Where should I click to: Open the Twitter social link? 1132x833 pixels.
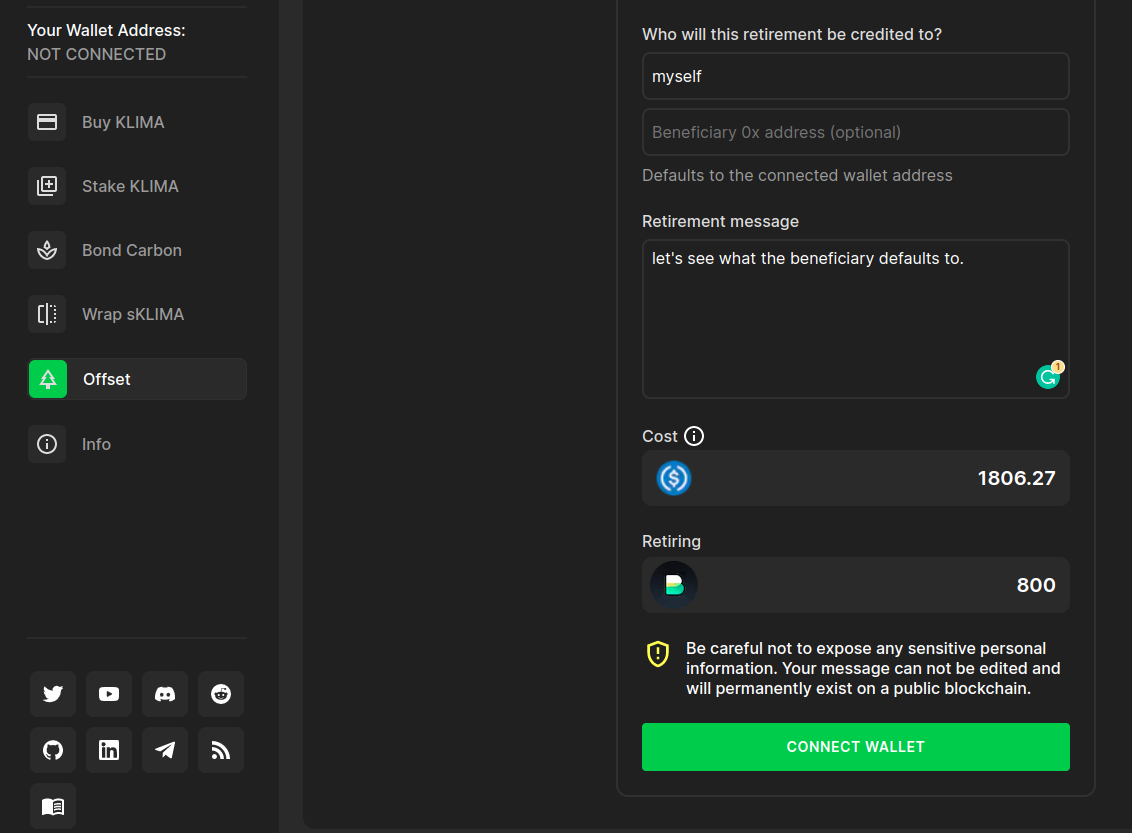coord(53,694)
